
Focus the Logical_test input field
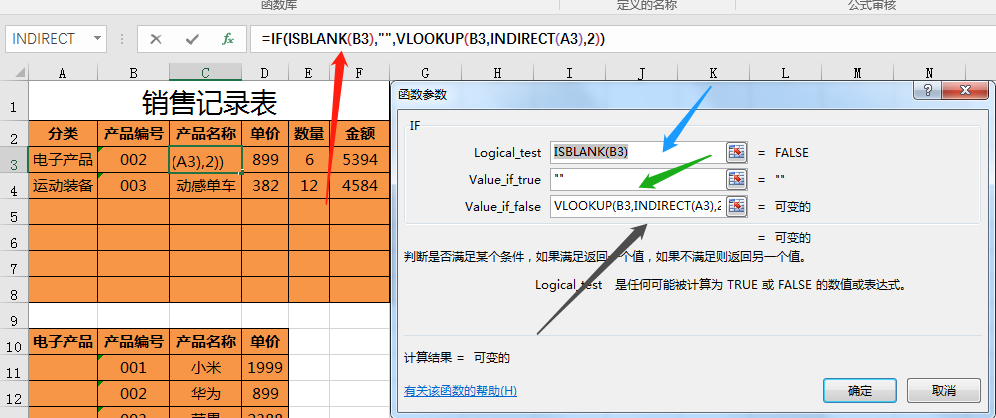coord(638,152)
